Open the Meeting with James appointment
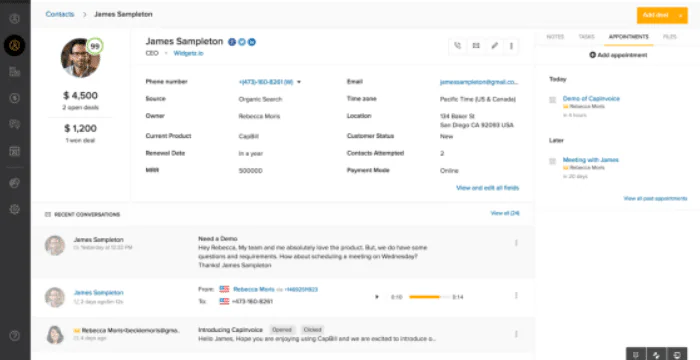Screen dimensions: 700x360 point(591,159)
